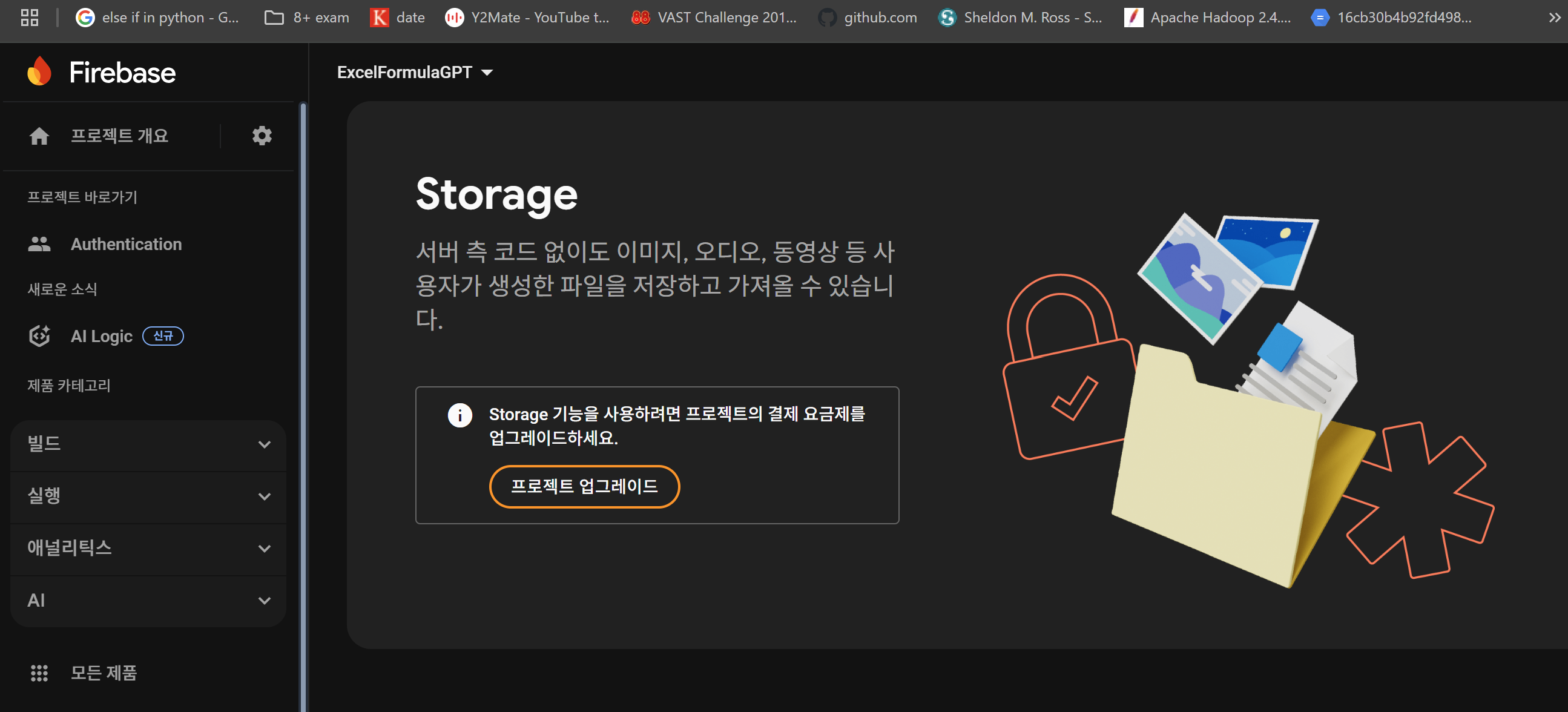
Task: Open the '8+ exam' bookmark folder
Action: coord(307,17)
